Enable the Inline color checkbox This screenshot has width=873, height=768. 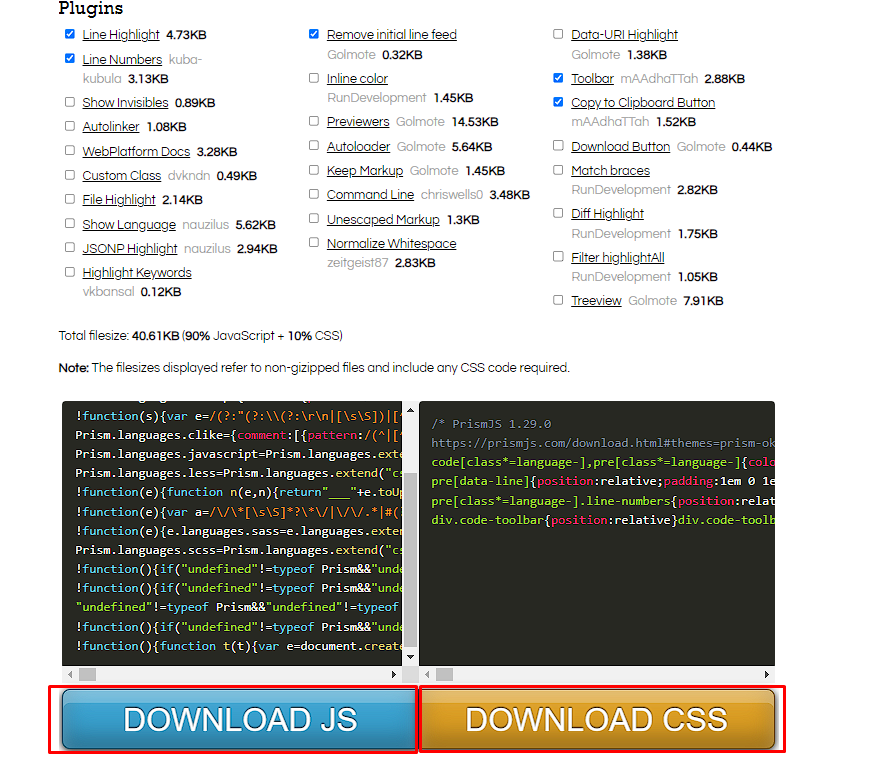pyautogui.click(x=314, y=78)
